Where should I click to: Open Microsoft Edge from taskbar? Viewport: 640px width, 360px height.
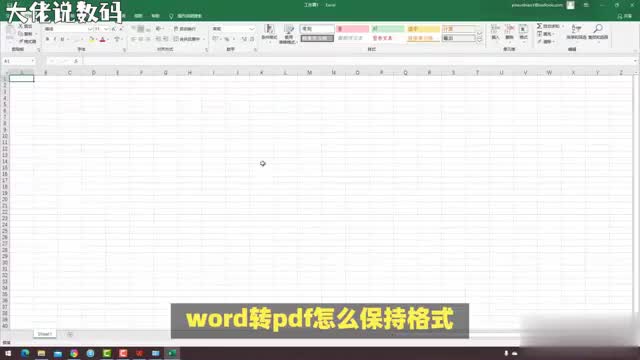[25, 353]
